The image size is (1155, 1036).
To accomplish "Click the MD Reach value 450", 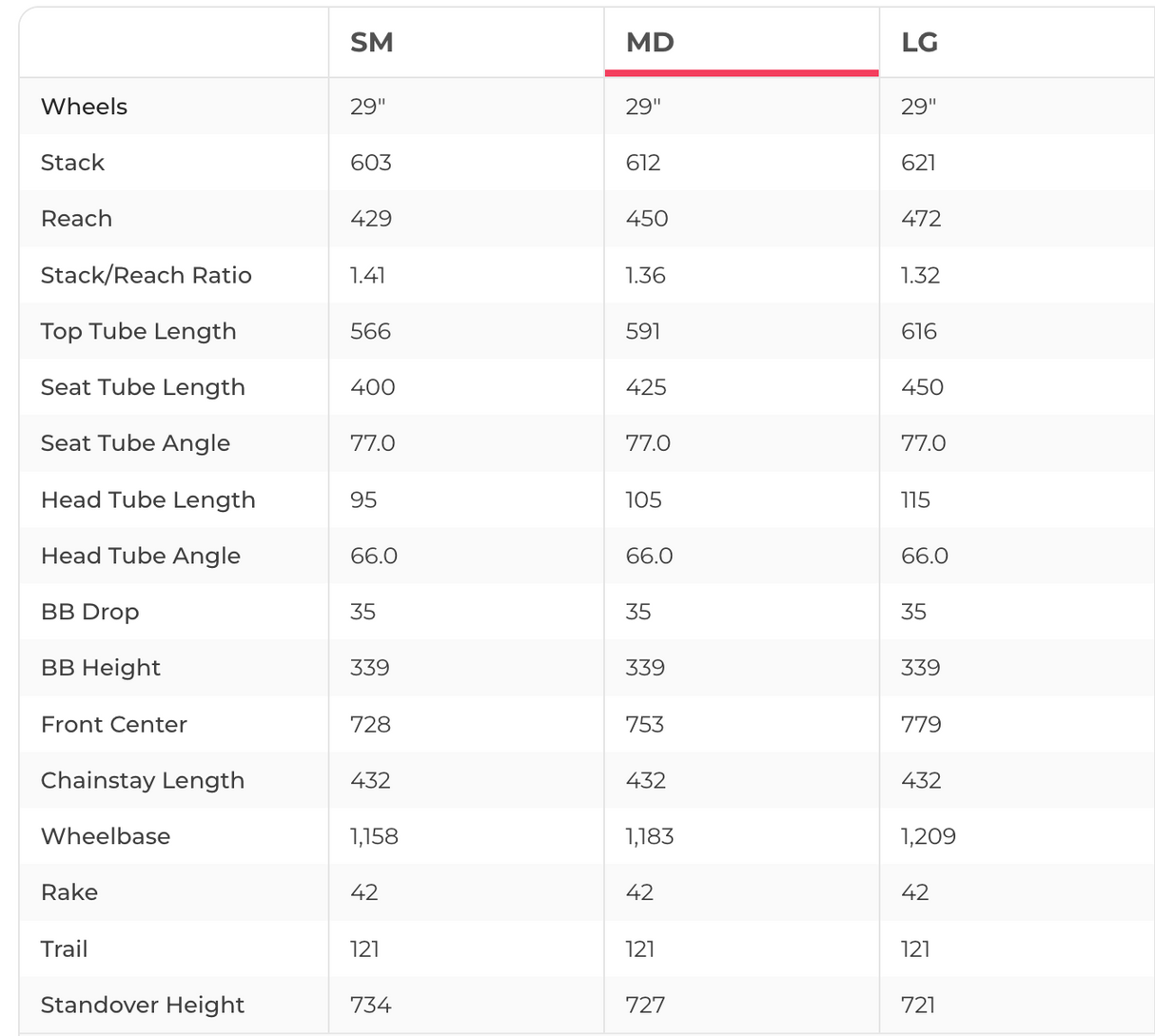I will click(647, 219).
